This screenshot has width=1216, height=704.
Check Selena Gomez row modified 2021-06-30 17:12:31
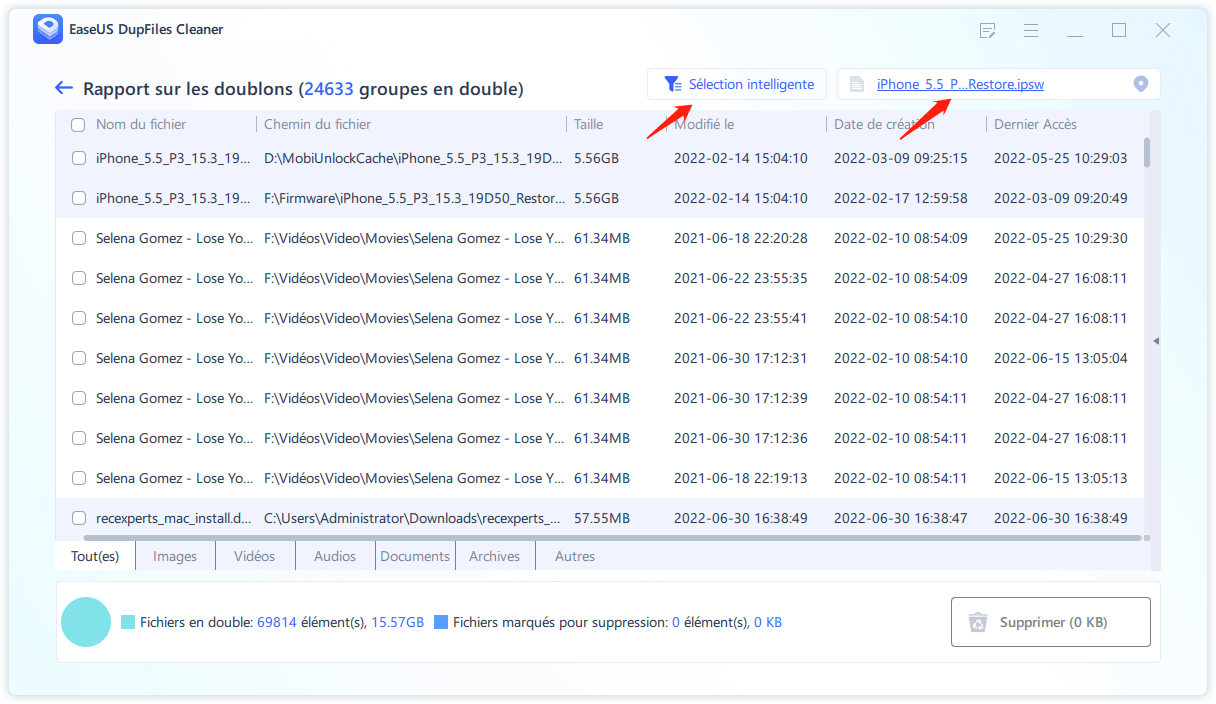coord(78,358)
